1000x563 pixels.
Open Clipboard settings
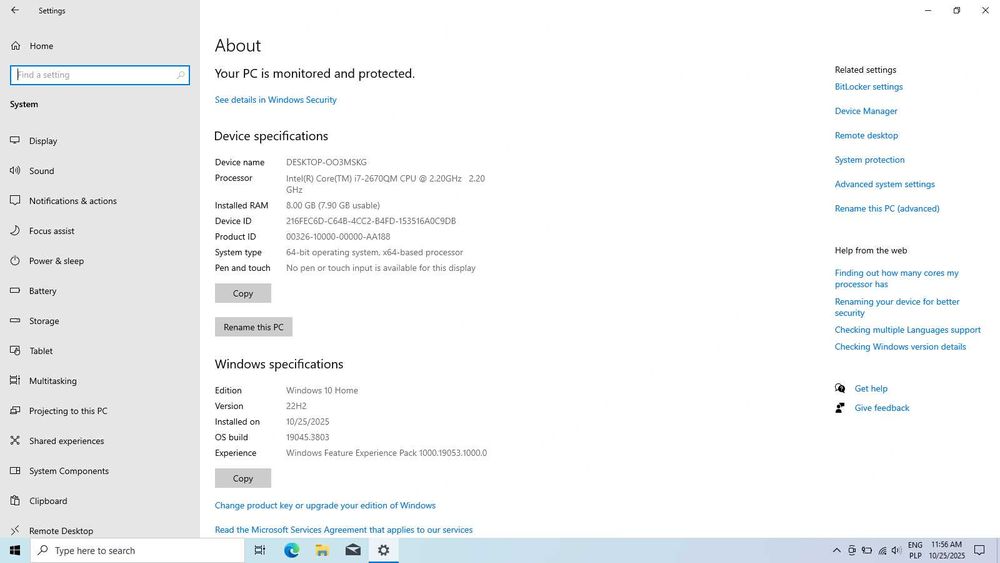click(x=48, y=501)
